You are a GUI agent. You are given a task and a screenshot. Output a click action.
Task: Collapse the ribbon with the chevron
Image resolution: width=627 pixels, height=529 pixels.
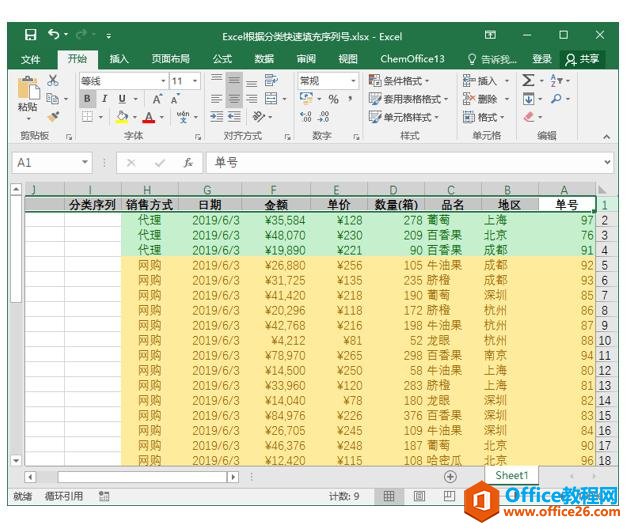(606, 137)
